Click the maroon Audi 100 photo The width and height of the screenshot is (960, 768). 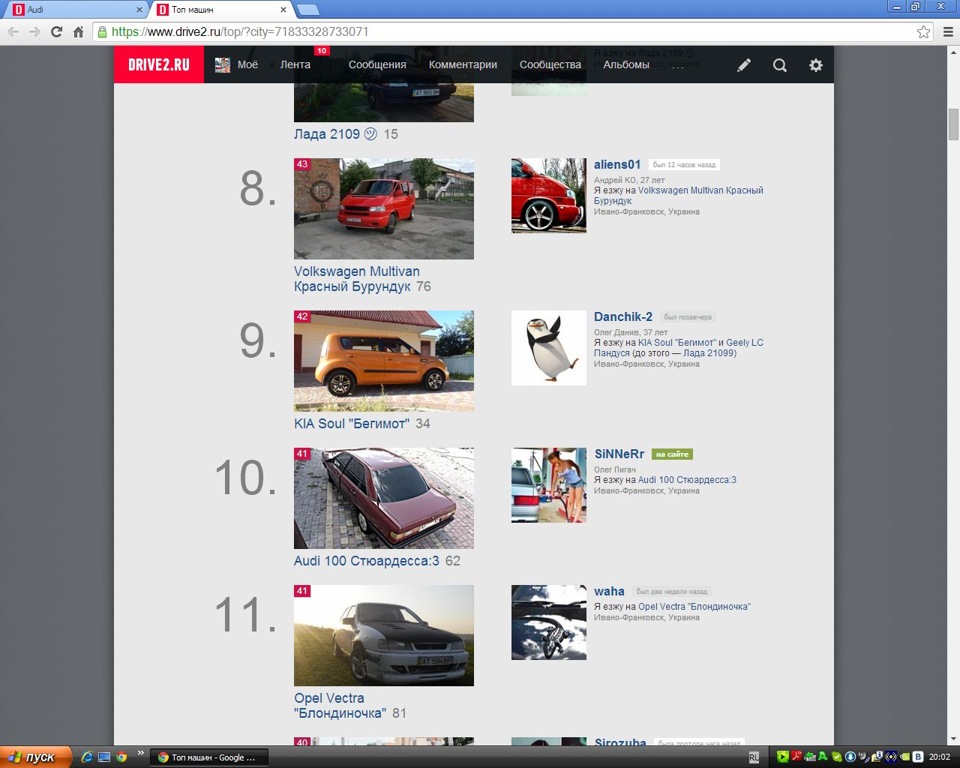pos(384,498)
